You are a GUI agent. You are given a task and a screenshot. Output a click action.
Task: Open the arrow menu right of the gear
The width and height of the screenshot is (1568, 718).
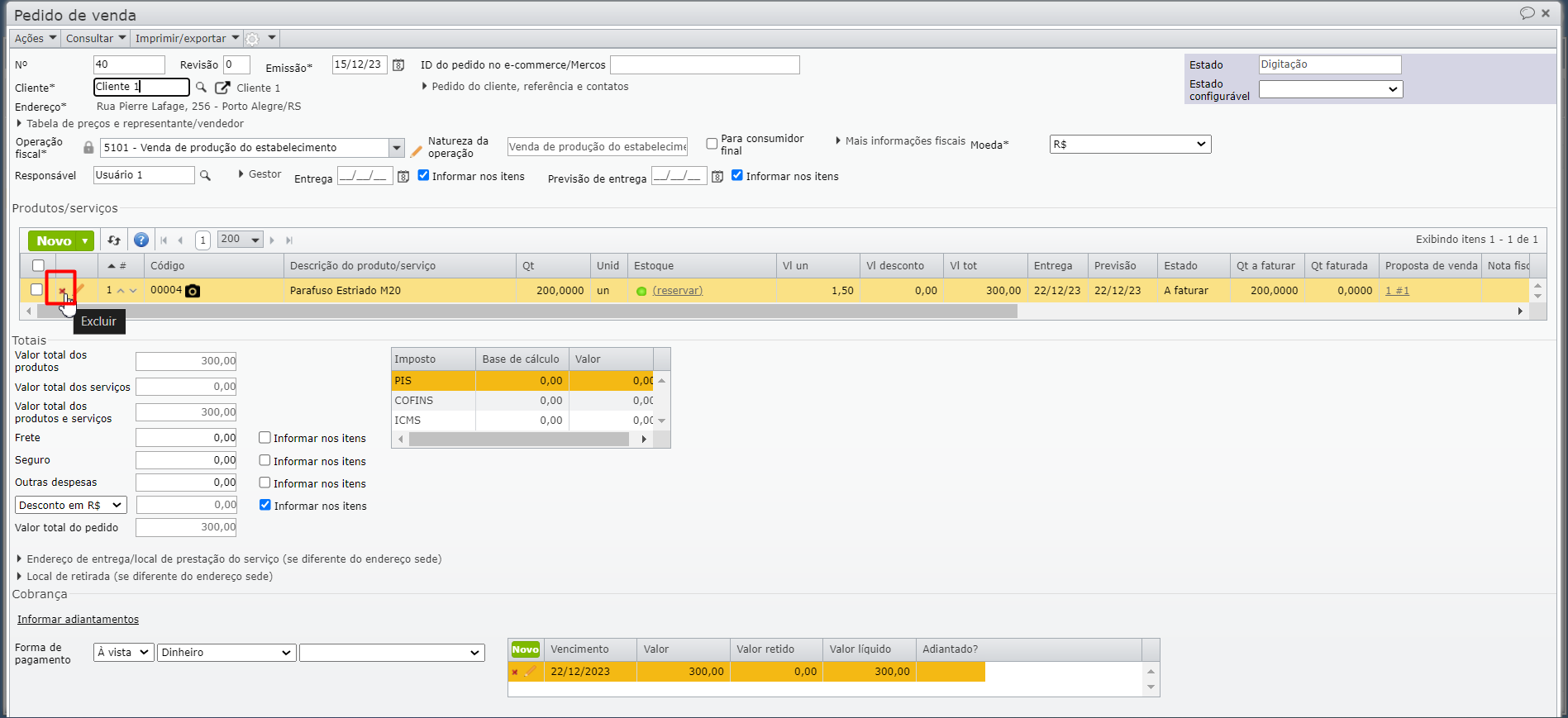click(271, 38)
